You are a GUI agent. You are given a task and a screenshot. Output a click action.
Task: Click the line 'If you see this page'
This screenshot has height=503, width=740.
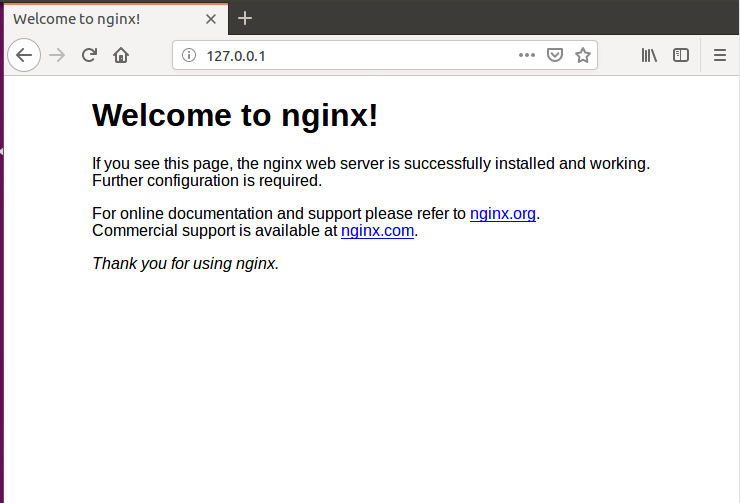coord(371,164)
